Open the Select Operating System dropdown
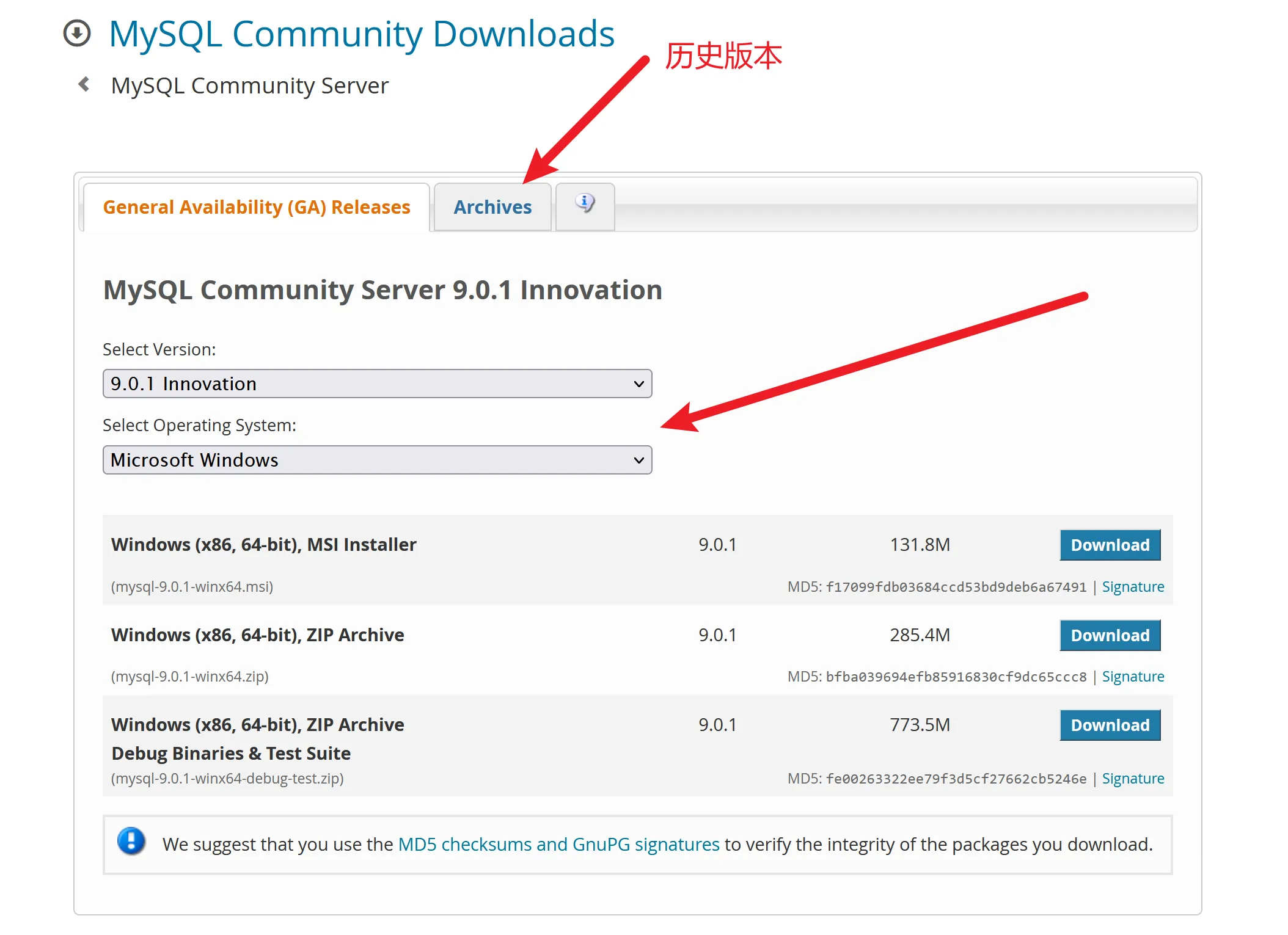Image resolution: width=1288 pixels, height=935 pixels. tap(377, 460)
